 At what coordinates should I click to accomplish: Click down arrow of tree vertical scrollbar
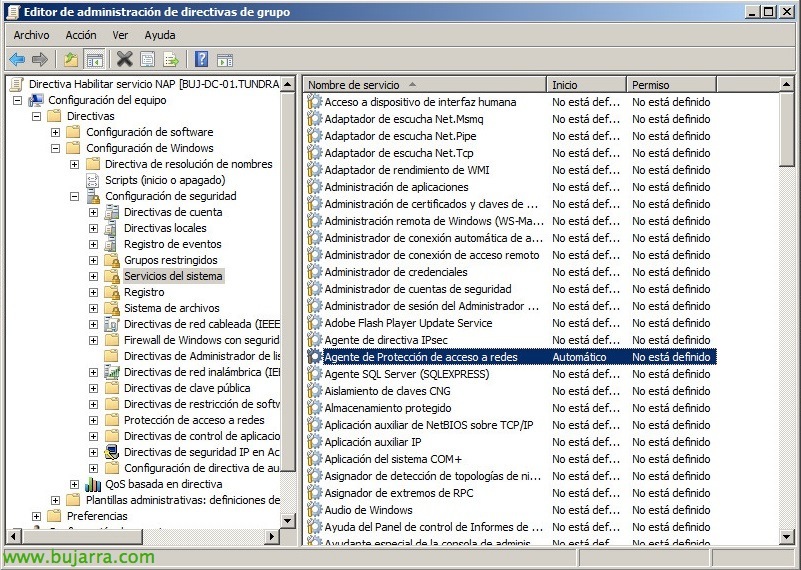point(288,521)
